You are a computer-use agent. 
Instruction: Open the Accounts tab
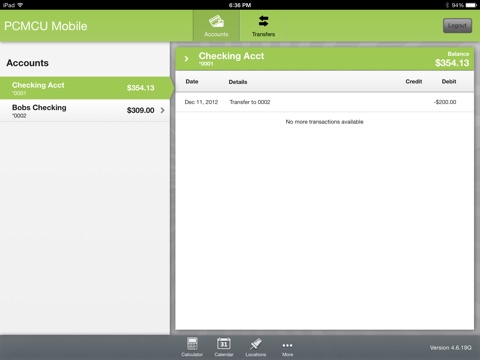pos(216,26)
